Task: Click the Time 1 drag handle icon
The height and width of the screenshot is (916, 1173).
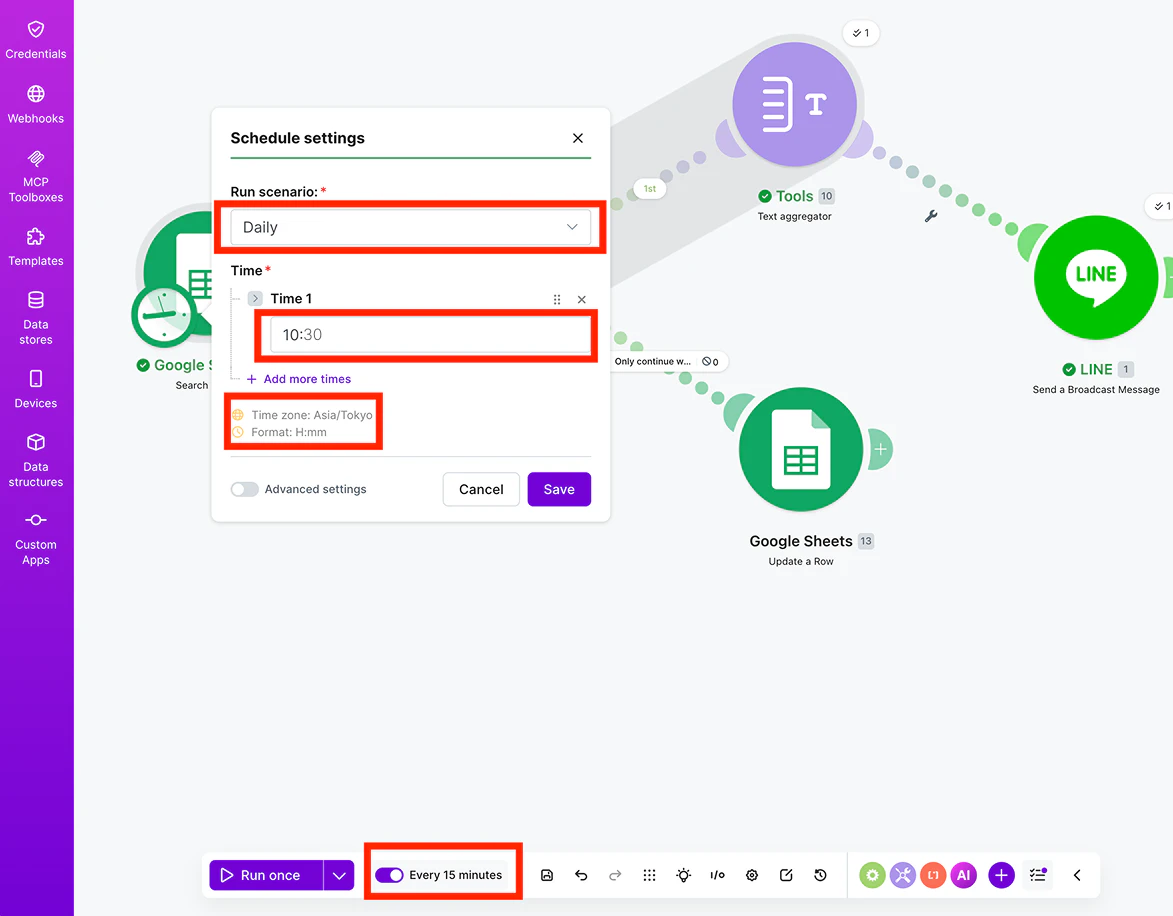Action: pyautogui.click(x=557, y=299)
